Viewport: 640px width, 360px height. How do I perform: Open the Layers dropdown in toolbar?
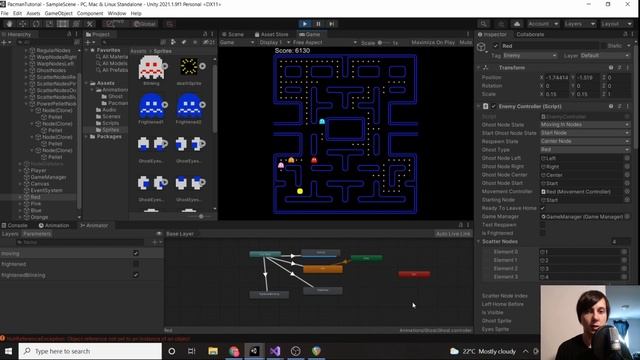point(580,24)
